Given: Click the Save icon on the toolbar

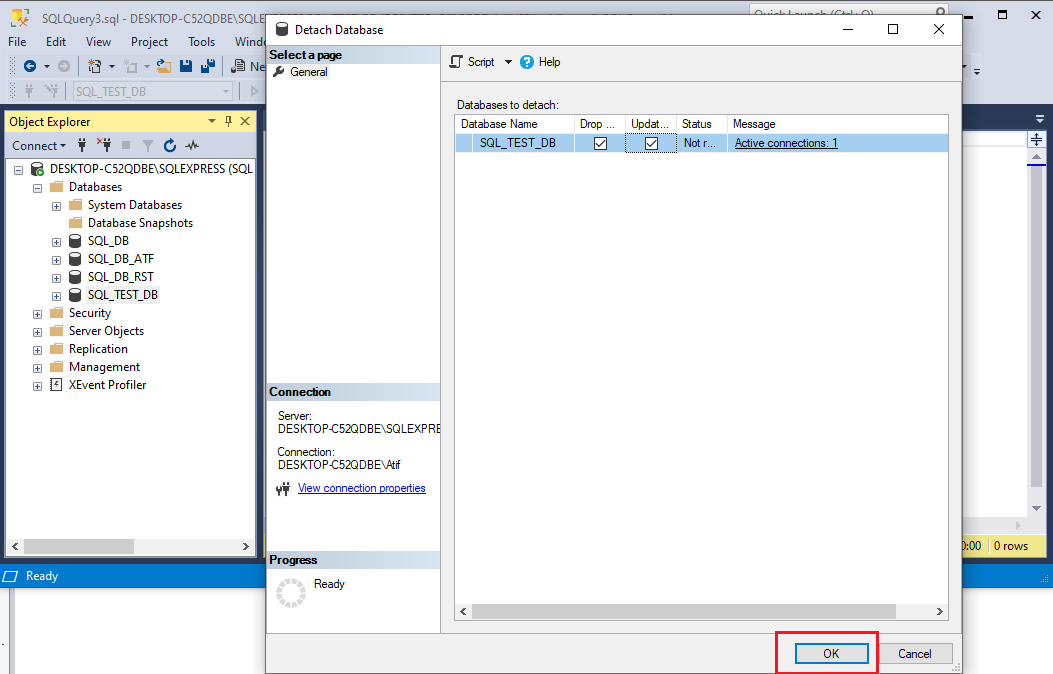Looking at the screenshot, I should (187, 66).
